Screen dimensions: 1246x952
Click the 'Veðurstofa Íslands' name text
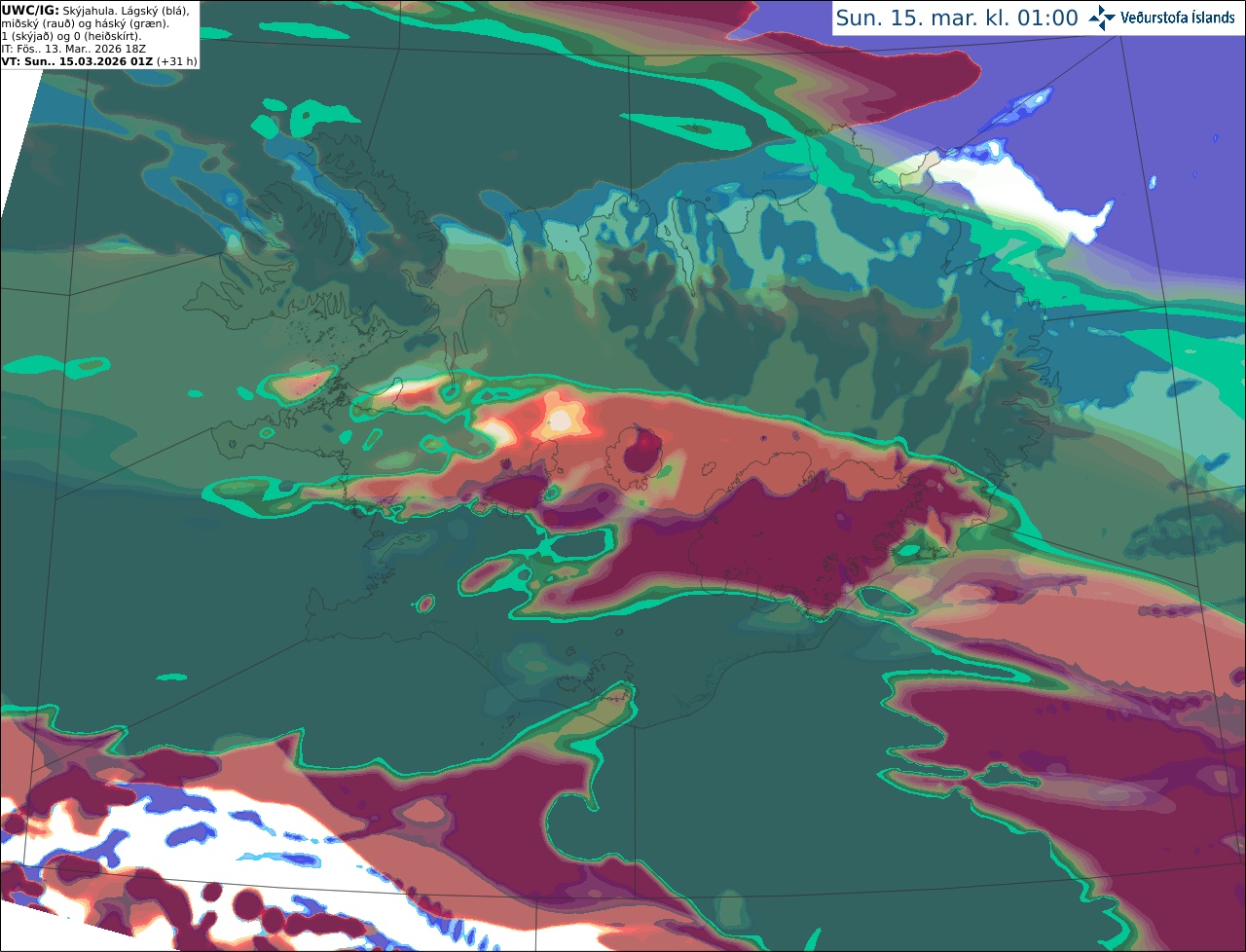pyautogui.click(x=1177, y=18)
